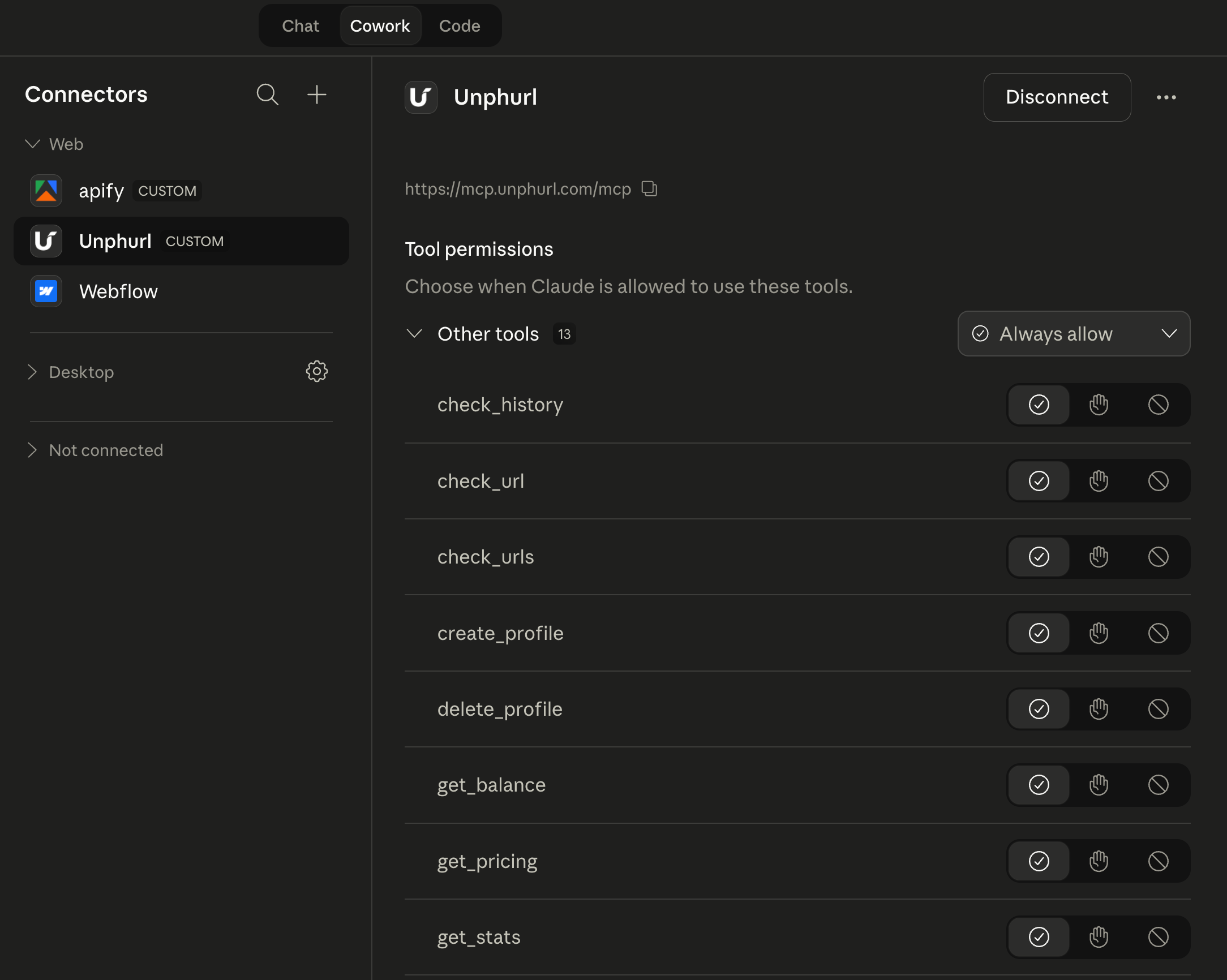Screen dimensions: 1227x980
Task: Click the get_balance tool name
Action: pos(491,785)
